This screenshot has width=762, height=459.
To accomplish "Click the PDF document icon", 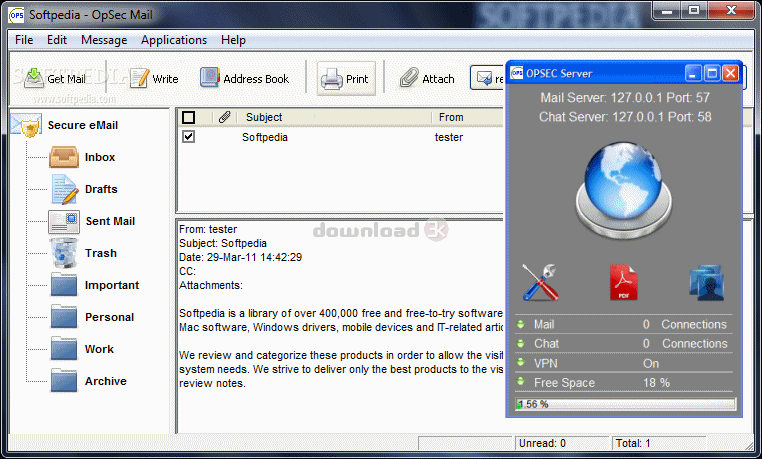I will [x=623, y=282].
